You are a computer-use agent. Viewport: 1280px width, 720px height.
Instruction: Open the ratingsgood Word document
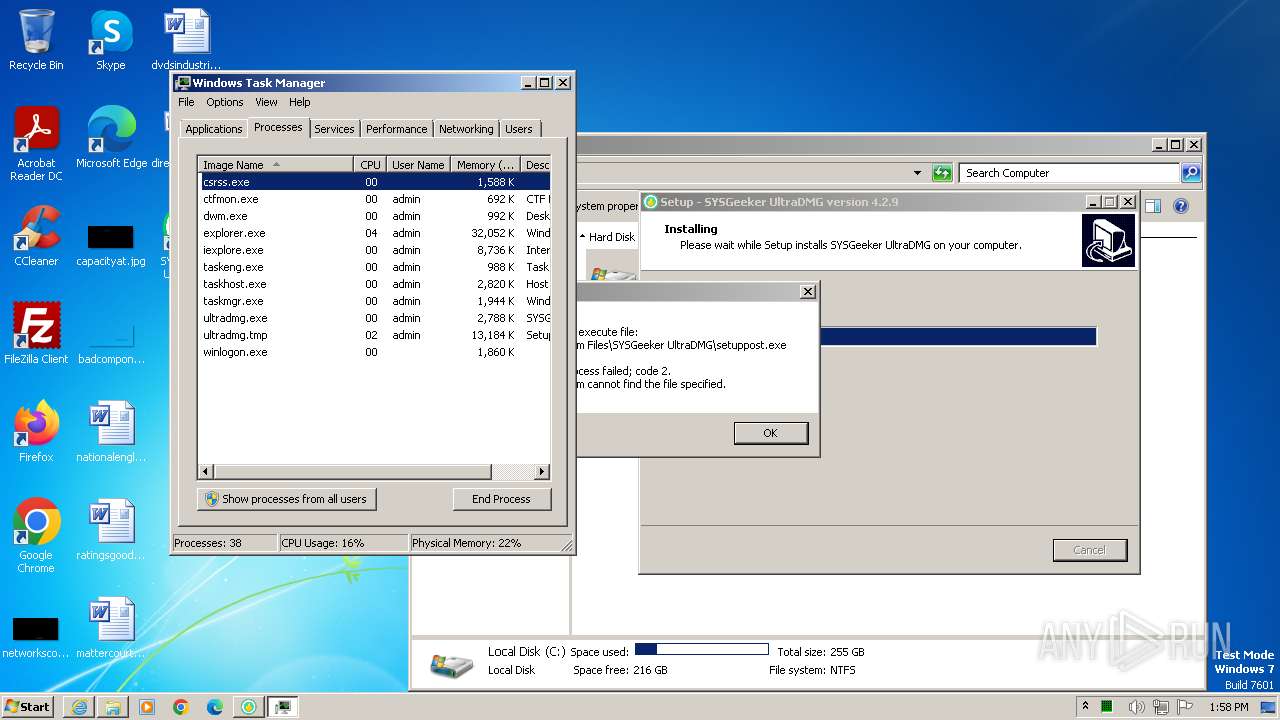[111, 529]
